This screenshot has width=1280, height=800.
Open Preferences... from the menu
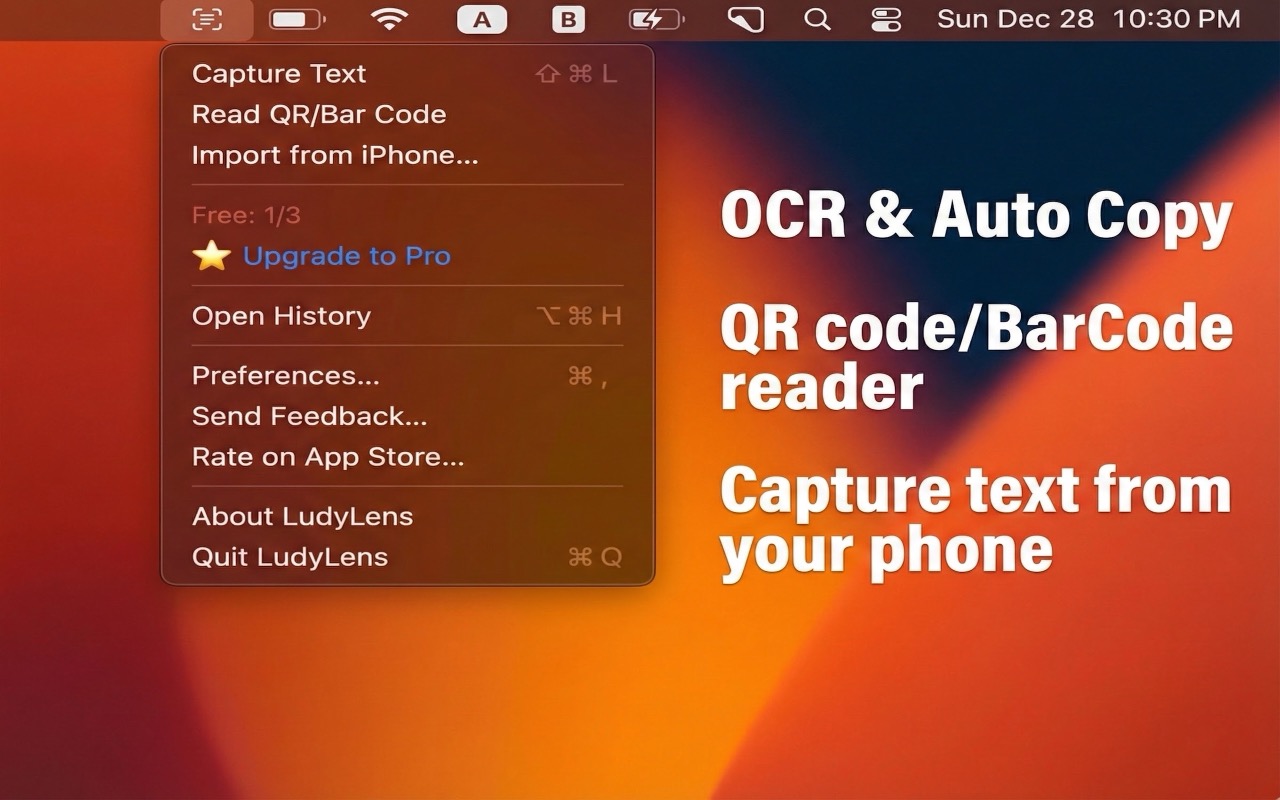[408, 376]
